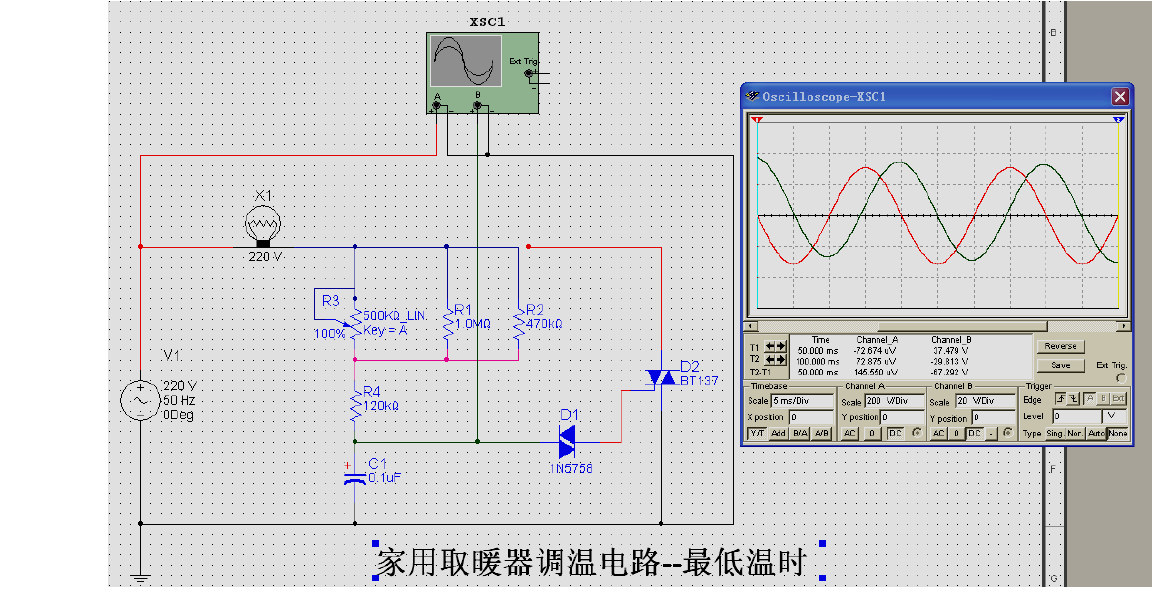This screenshot has width=1152, height=592.
Task: Move cursor T1 right with its arrow
Action: pos(781,347)
